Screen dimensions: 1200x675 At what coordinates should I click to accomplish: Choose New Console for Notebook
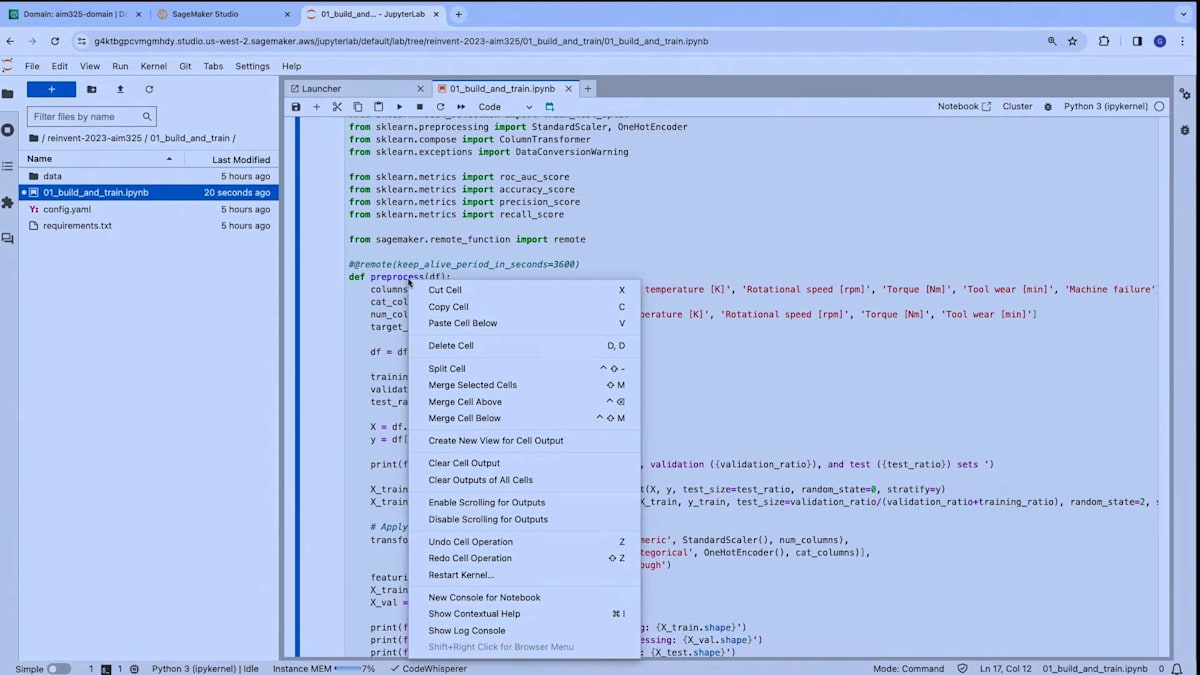coord(525,598)
